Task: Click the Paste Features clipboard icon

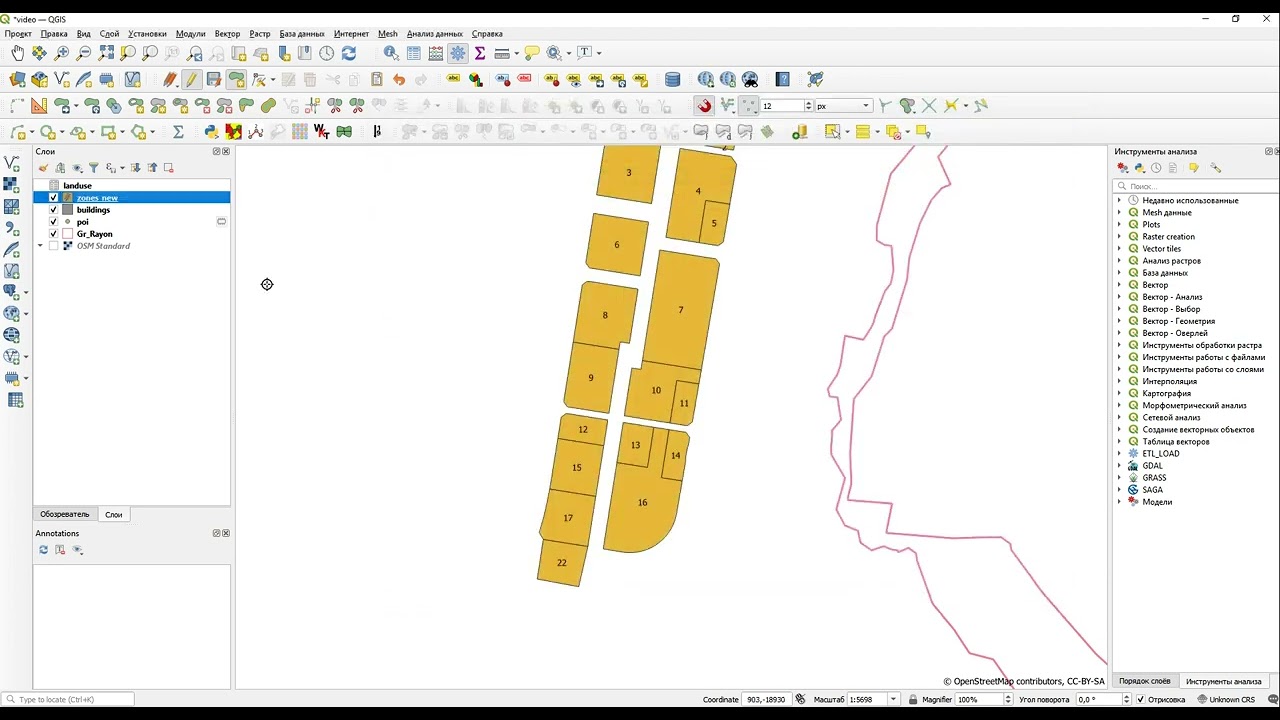Action: (377, 79)
